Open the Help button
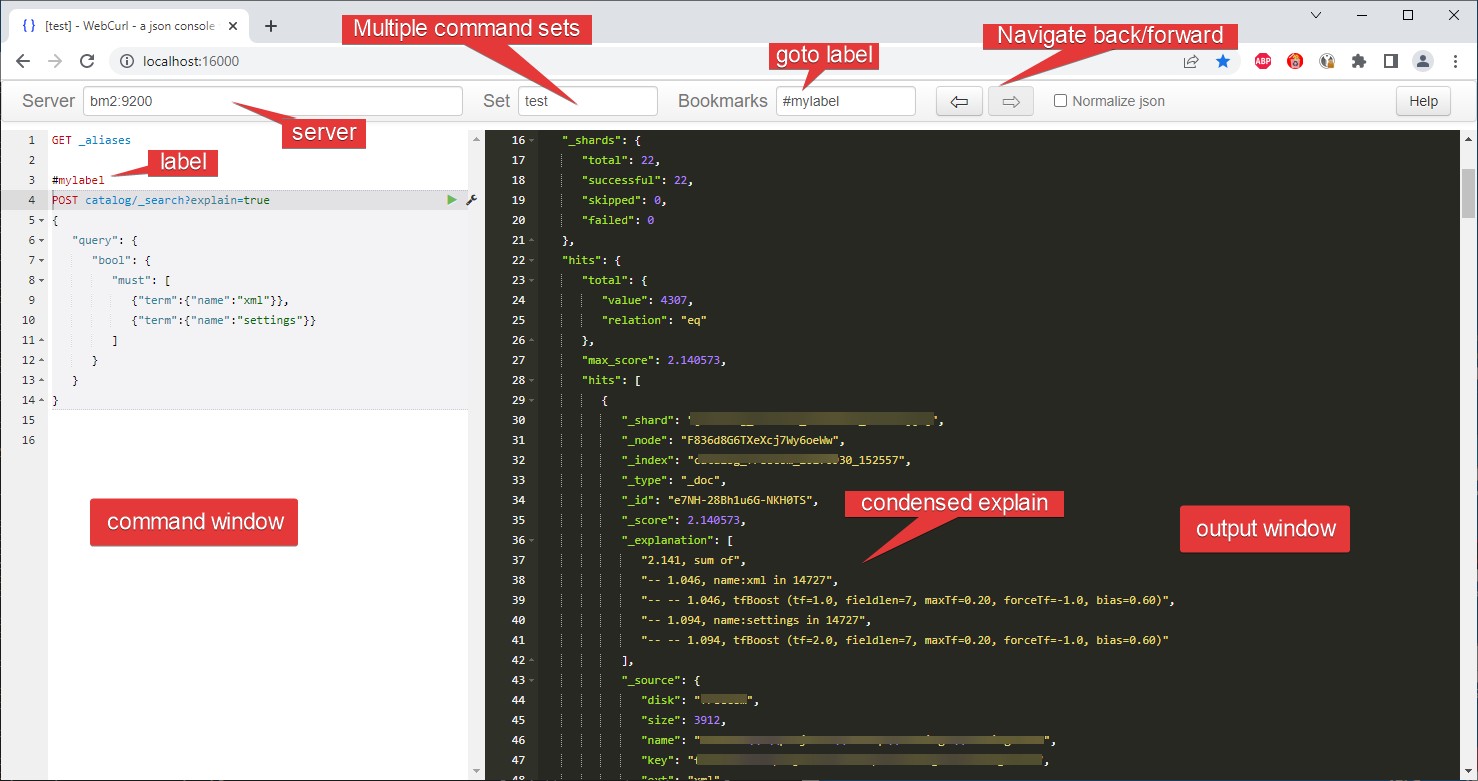Image resolution: width=1478 pixels, height=781 pixels. [1423, 101]
